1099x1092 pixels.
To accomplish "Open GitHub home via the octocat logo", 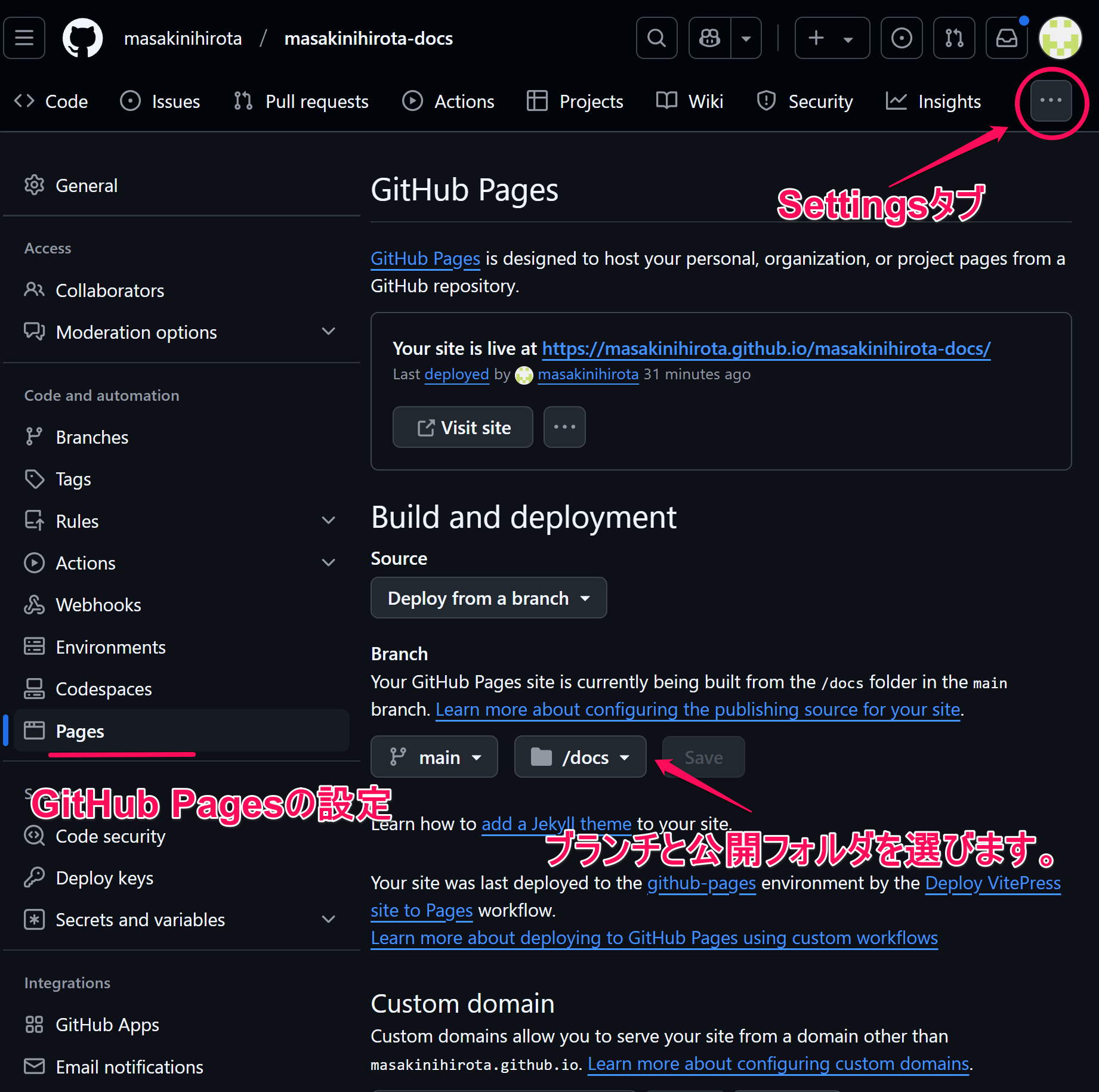I will (82, 38).
